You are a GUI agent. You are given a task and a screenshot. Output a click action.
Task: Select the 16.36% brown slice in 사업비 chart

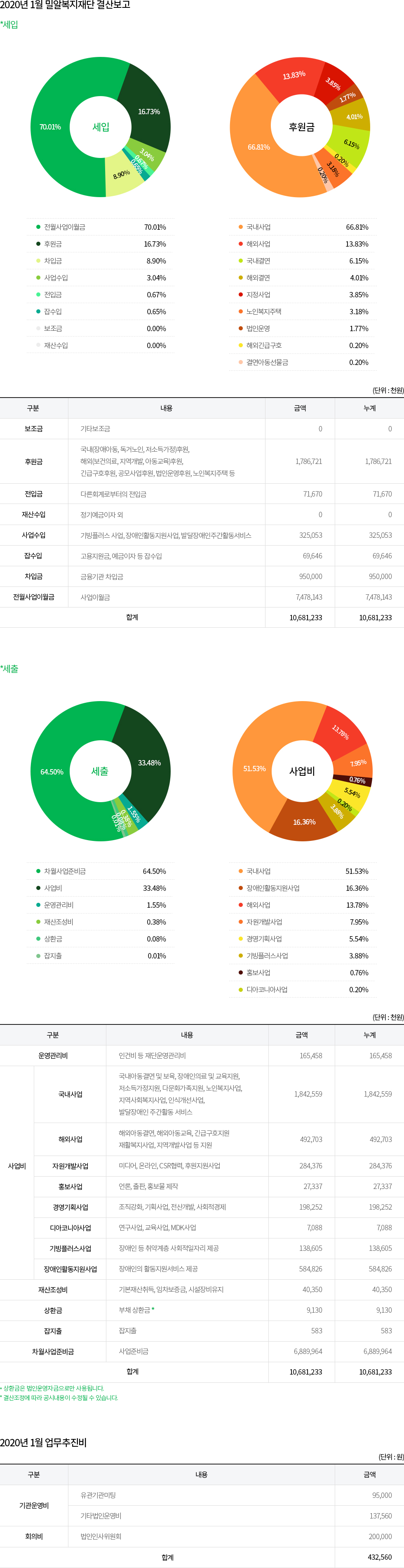coord(303,822)
